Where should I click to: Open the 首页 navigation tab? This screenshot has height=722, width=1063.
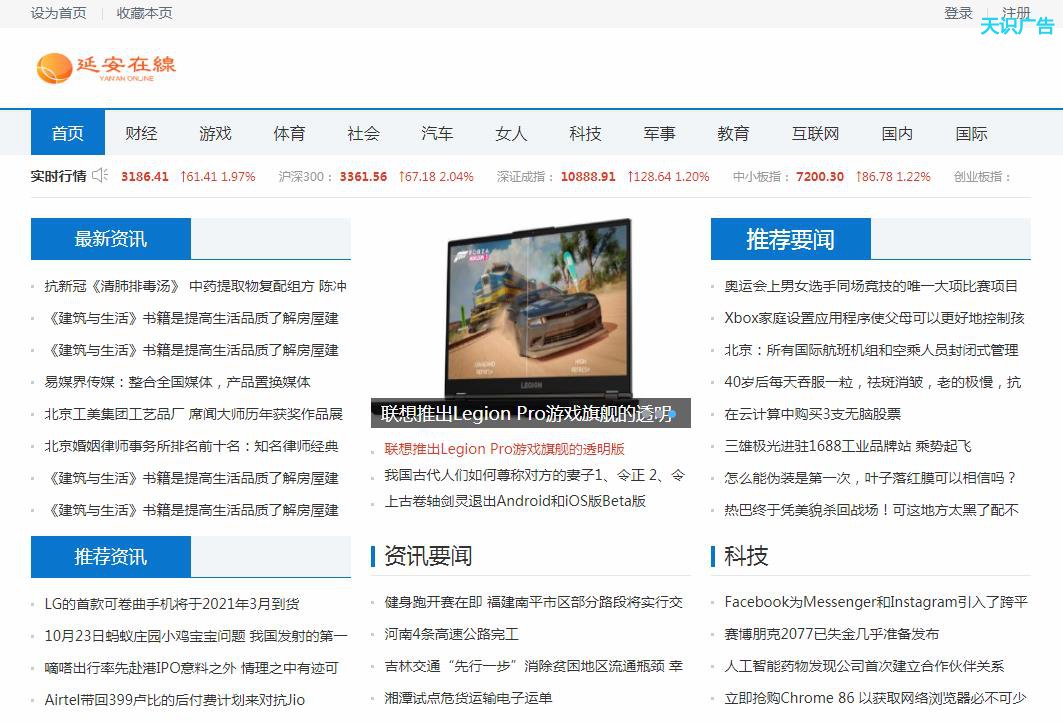coord(68,133)
